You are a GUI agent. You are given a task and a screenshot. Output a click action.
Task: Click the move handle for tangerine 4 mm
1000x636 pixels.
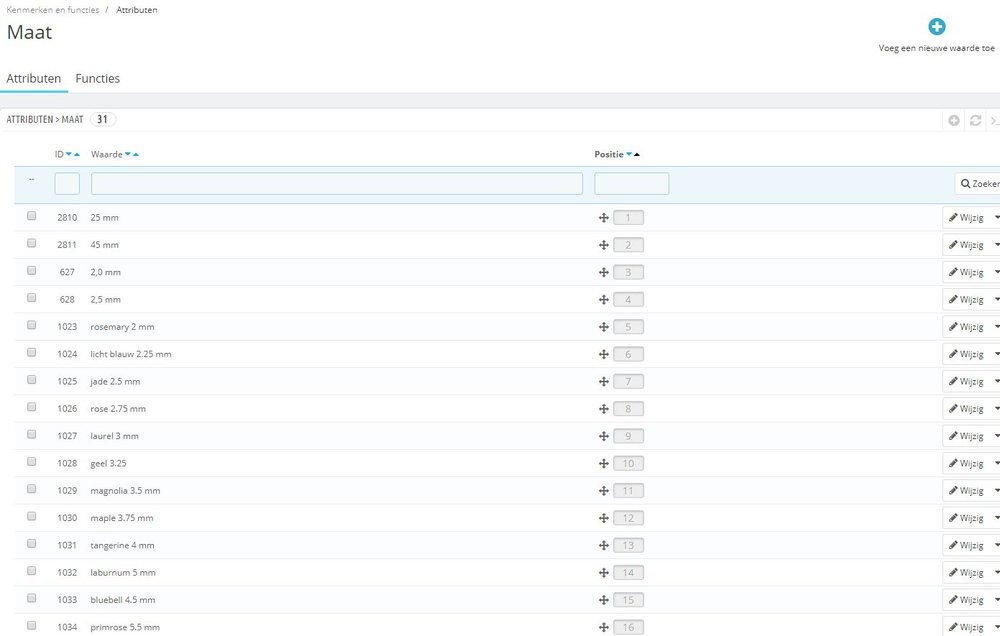click(x=603, y=545)
